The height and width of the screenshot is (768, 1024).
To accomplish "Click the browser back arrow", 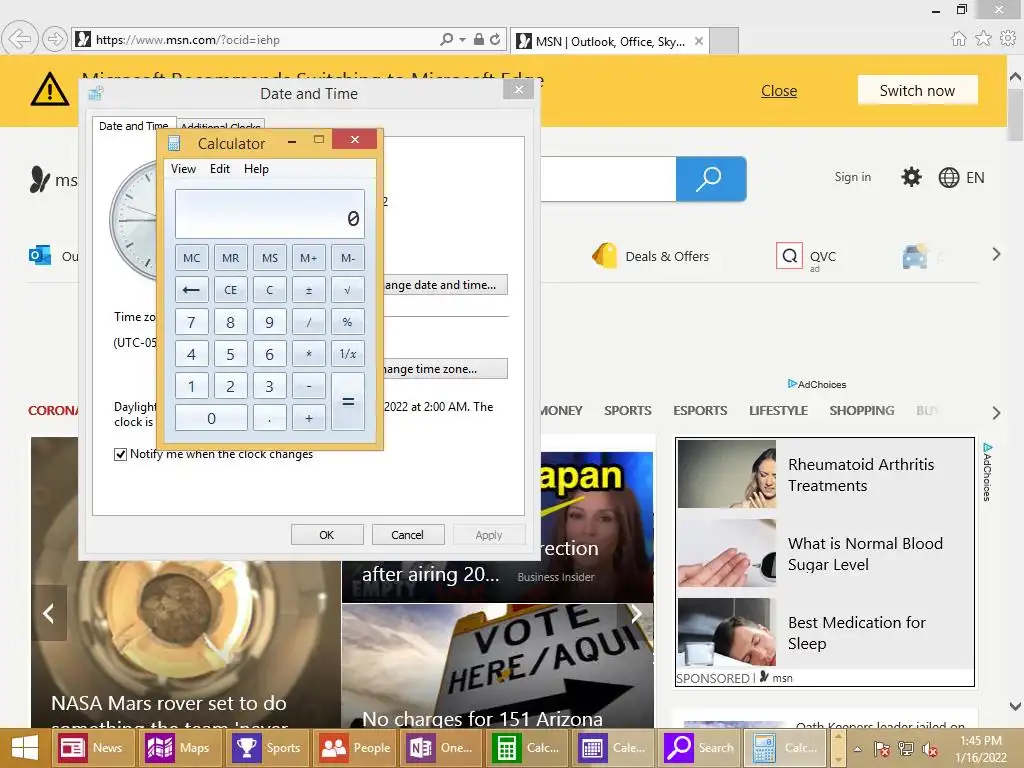I will [x=20, y=39].
